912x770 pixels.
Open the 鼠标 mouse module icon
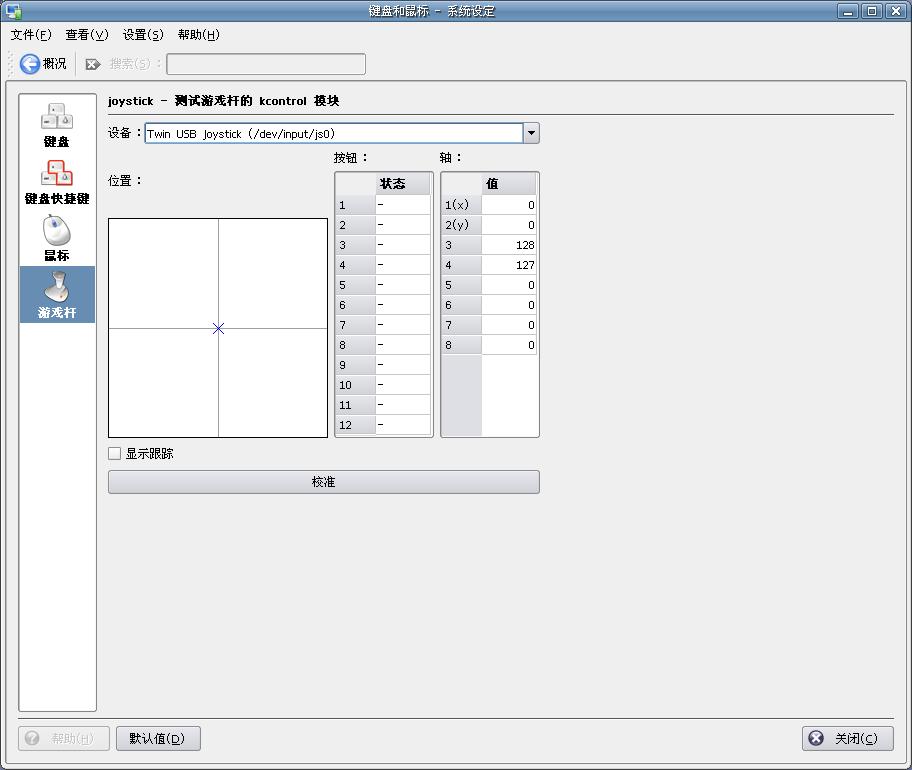(x=56, y=238)
